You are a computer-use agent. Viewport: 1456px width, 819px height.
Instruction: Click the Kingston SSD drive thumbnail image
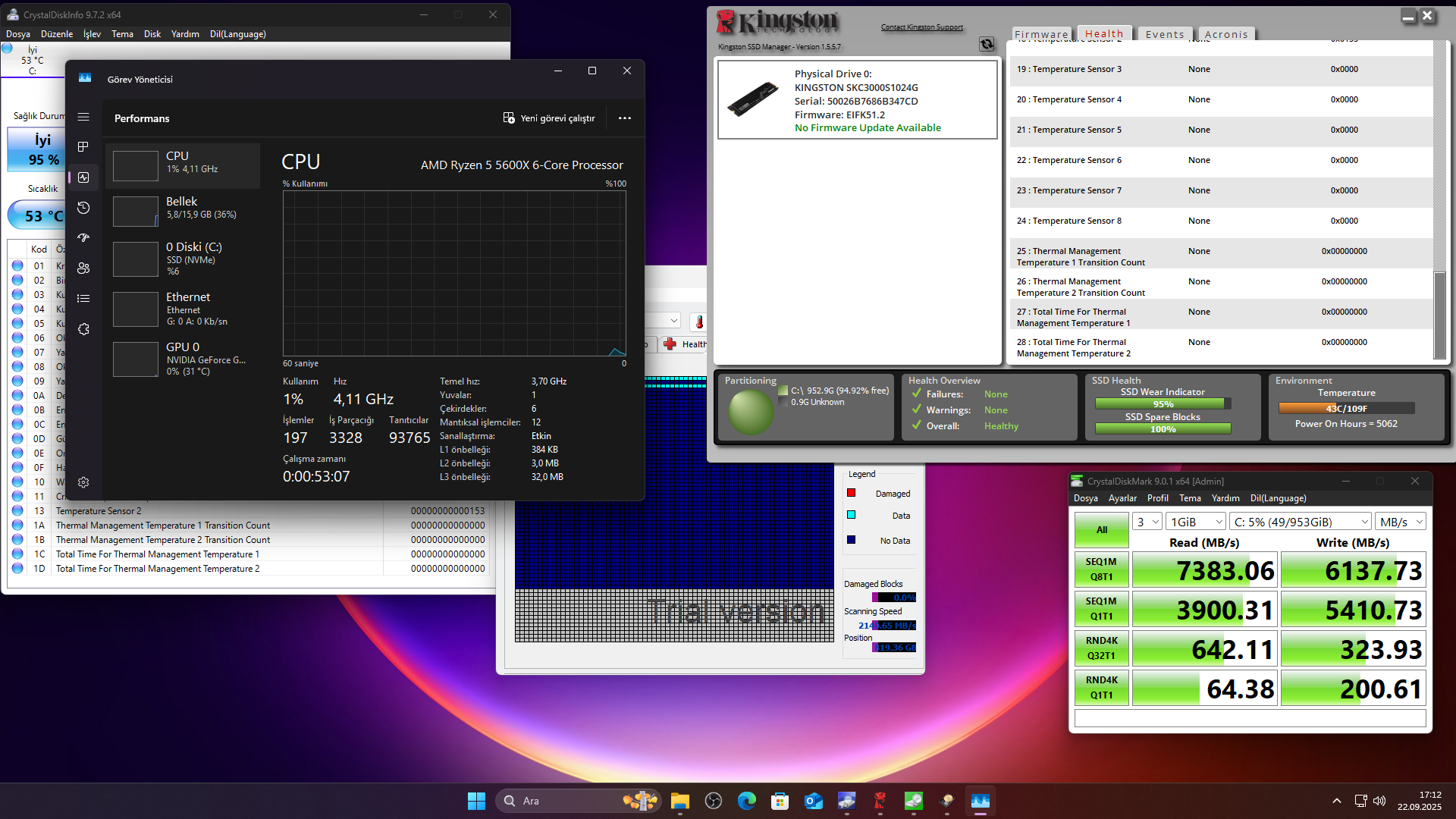click(752, 99)
